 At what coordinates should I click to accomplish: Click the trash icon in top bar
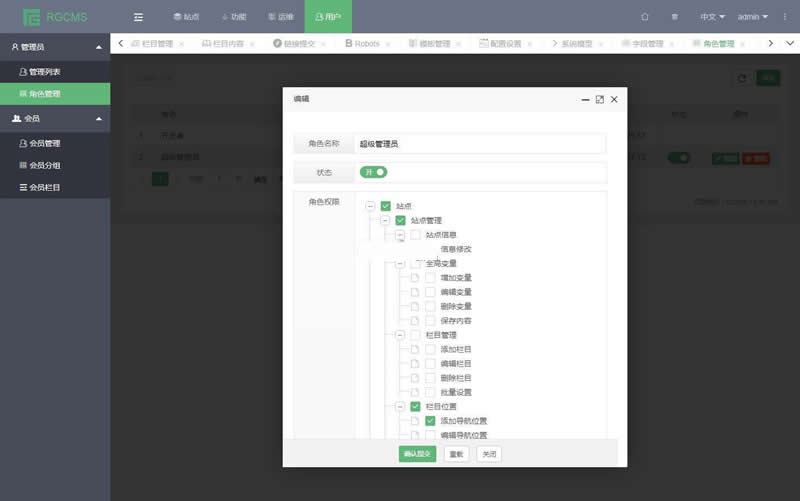point(674,17)
